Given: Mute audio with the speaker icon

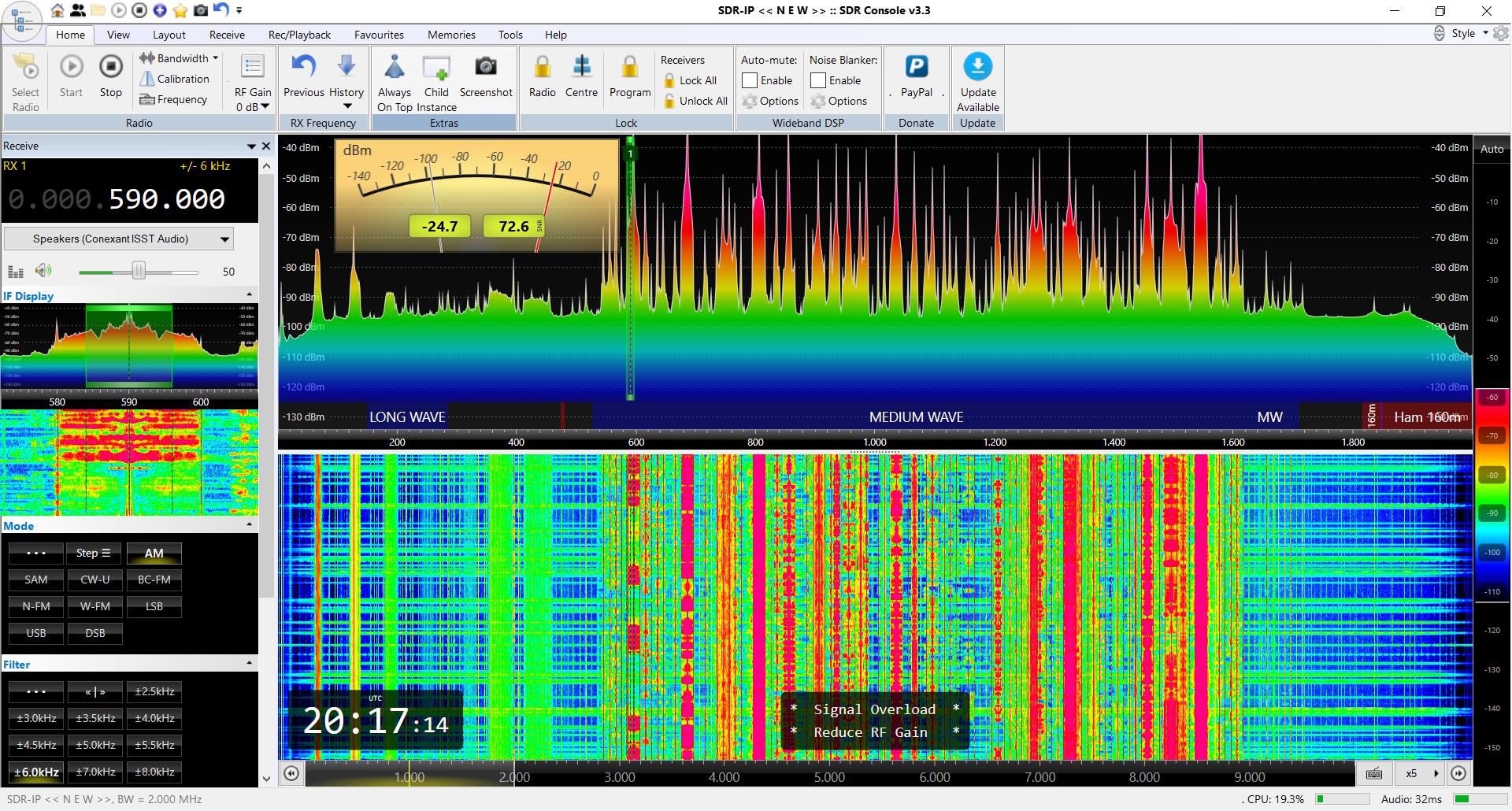Looking at the screenshot, I should [43, 271].
